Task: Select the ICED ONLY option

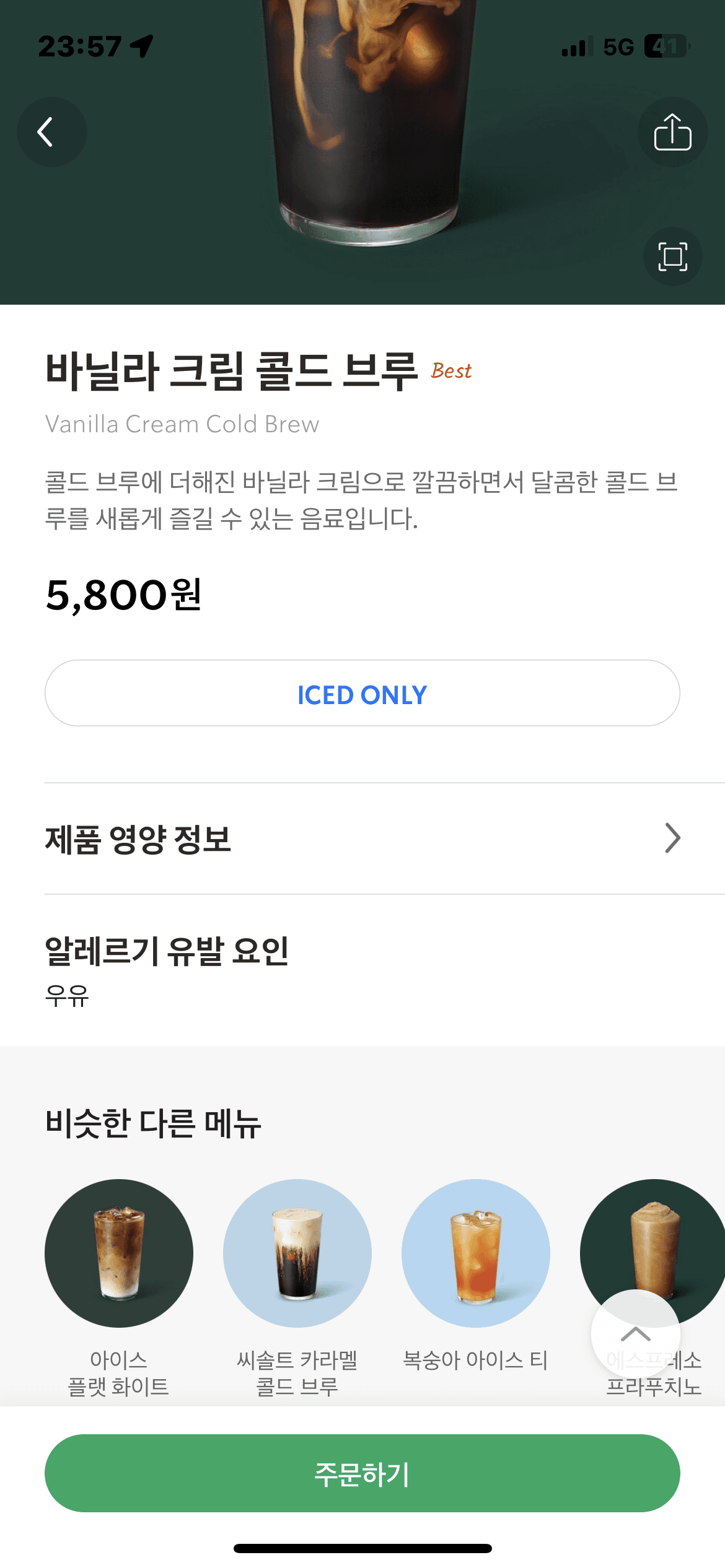Action: 362,694
